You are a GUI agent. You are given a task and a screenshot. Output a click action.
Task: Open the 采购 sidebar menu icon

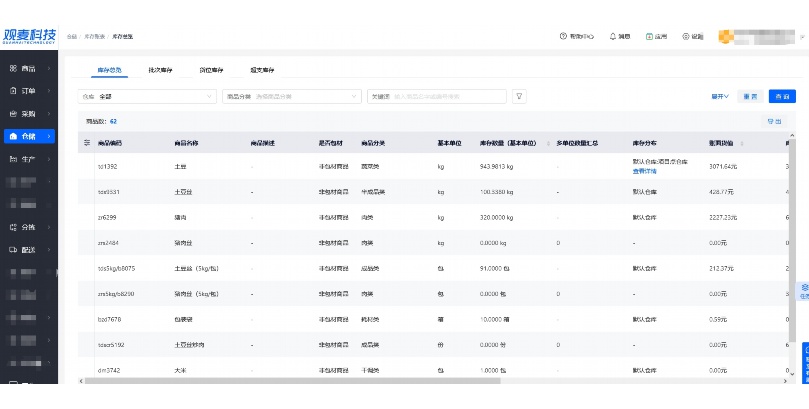coord(13,113)
